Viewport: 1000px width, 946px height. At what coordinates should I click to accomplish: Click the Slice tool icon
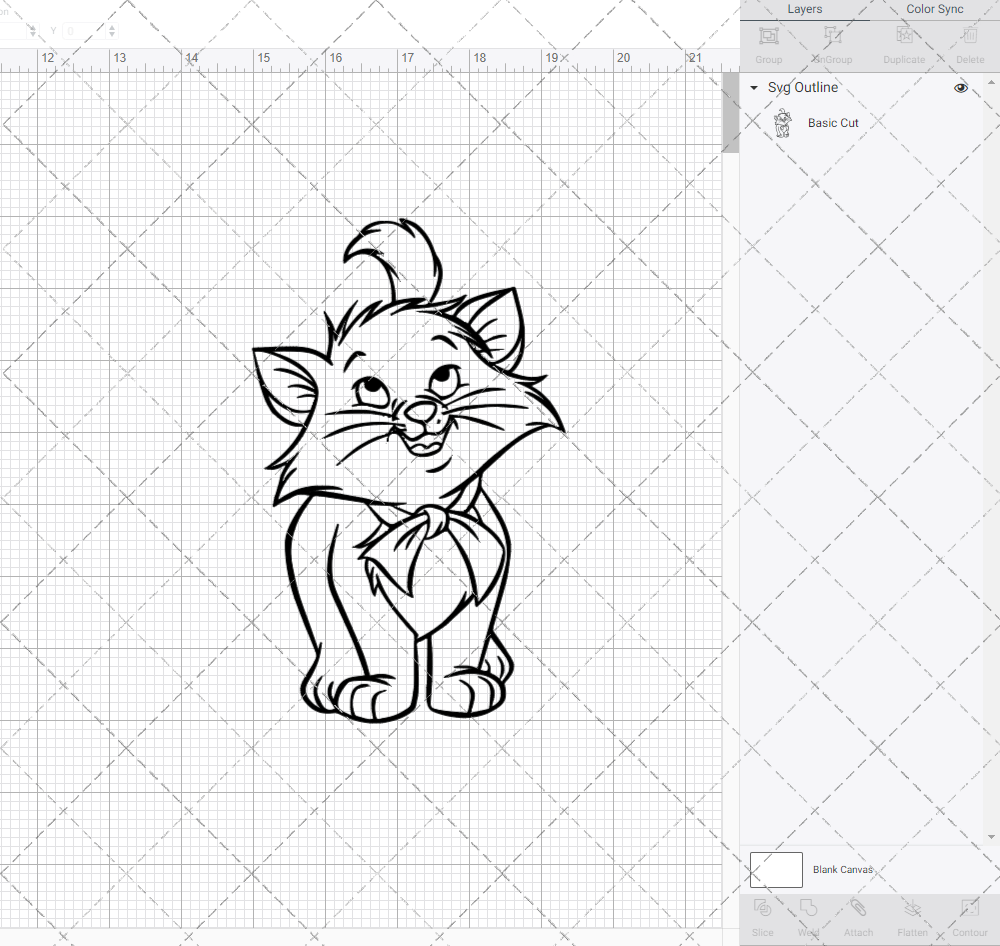[762, 908]
